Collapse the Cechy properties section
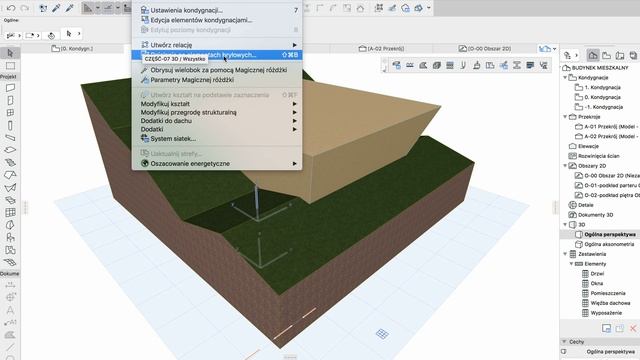This screenshot has height=360, width=640. (x=564, y=342)
